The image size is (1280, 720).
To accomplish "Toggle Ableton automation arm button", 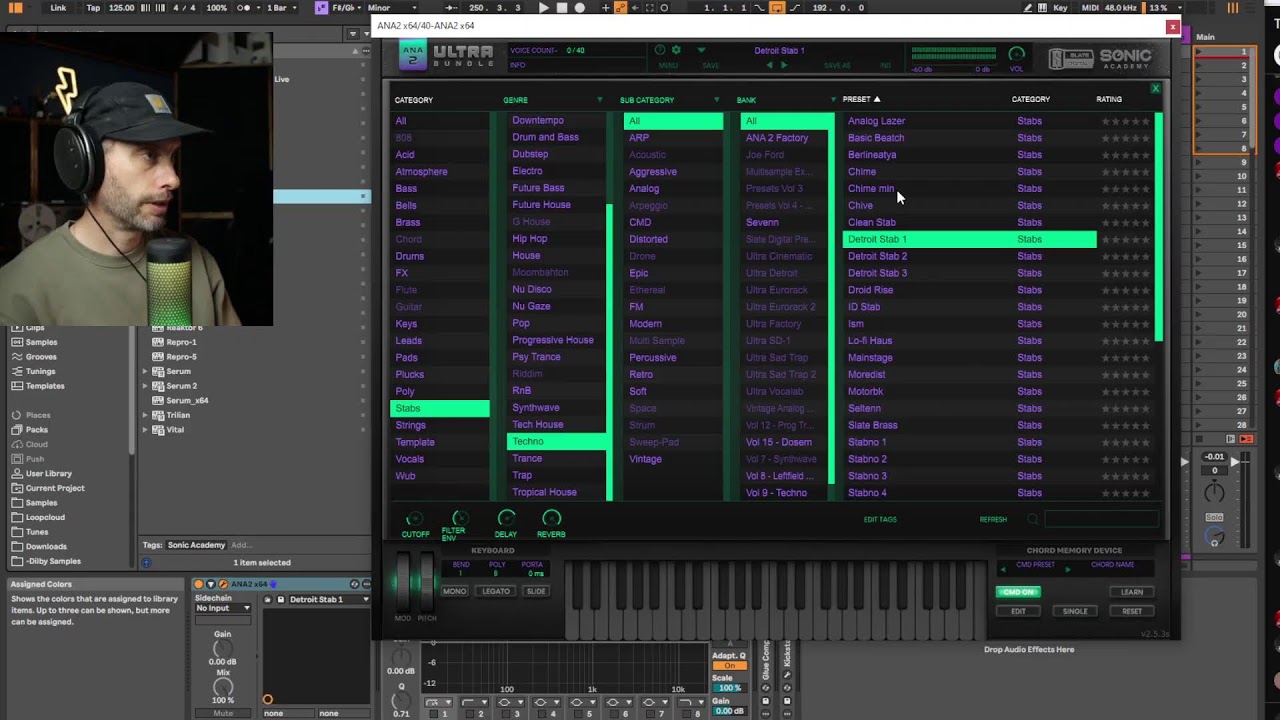I will point(621,8).
